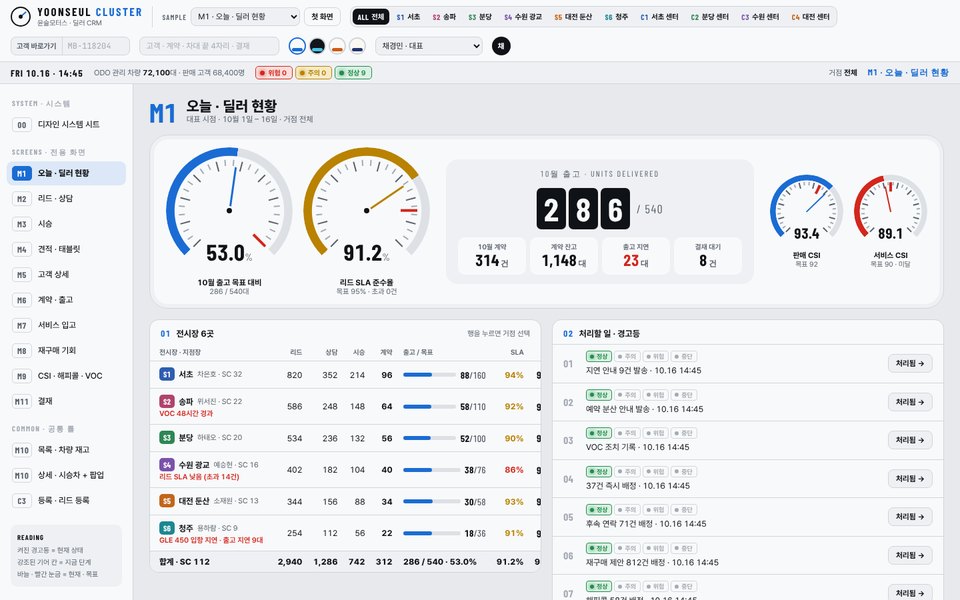The height and width of the screenshot is (600, 960).
Task: Open M4 견적 · 태블릿 screen
Action: tap(66, 249)
